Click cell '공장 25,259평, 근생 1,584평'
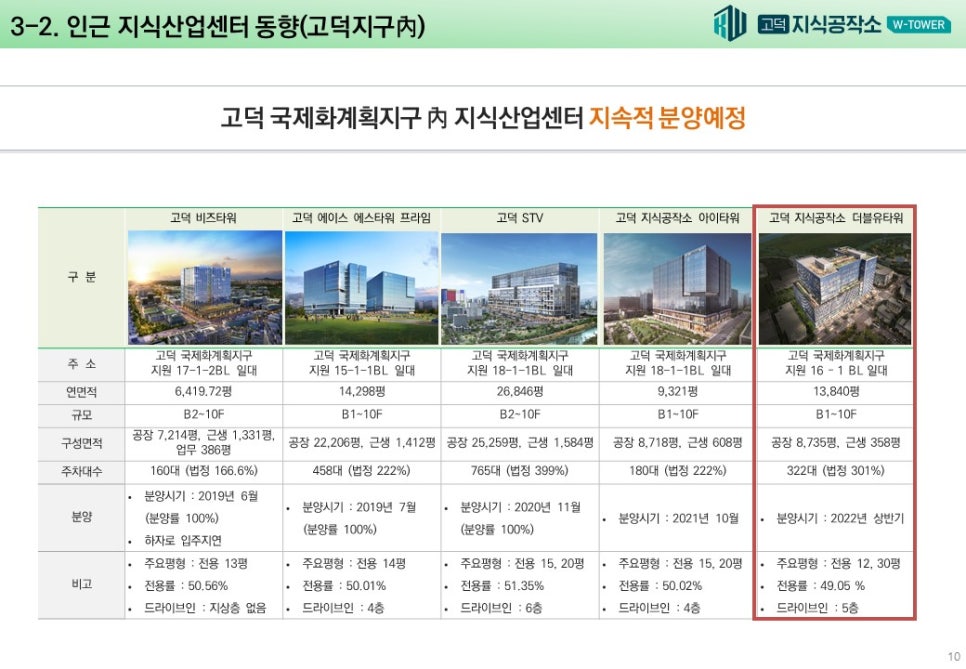The image size is (966, 669). 520,443
